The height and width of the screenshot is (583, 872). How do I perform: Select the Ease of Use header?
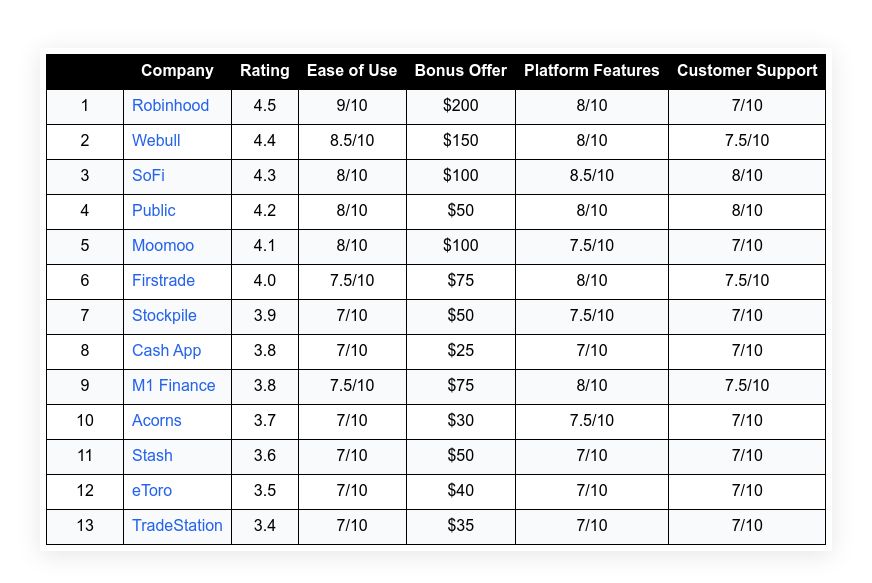pyautogui.click(x=352, y=71)
